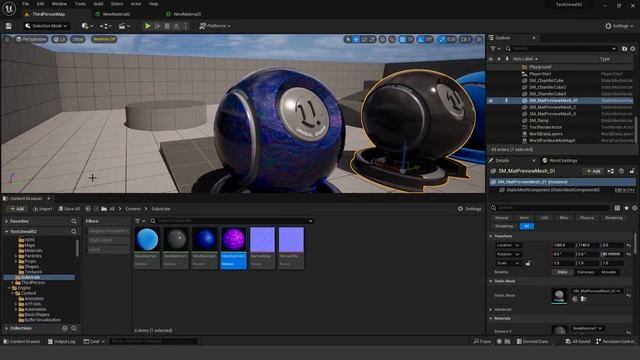Screen dimensions: 640x360
Task: Toggle grid snapping in the viewport
Action: point(403,39)
